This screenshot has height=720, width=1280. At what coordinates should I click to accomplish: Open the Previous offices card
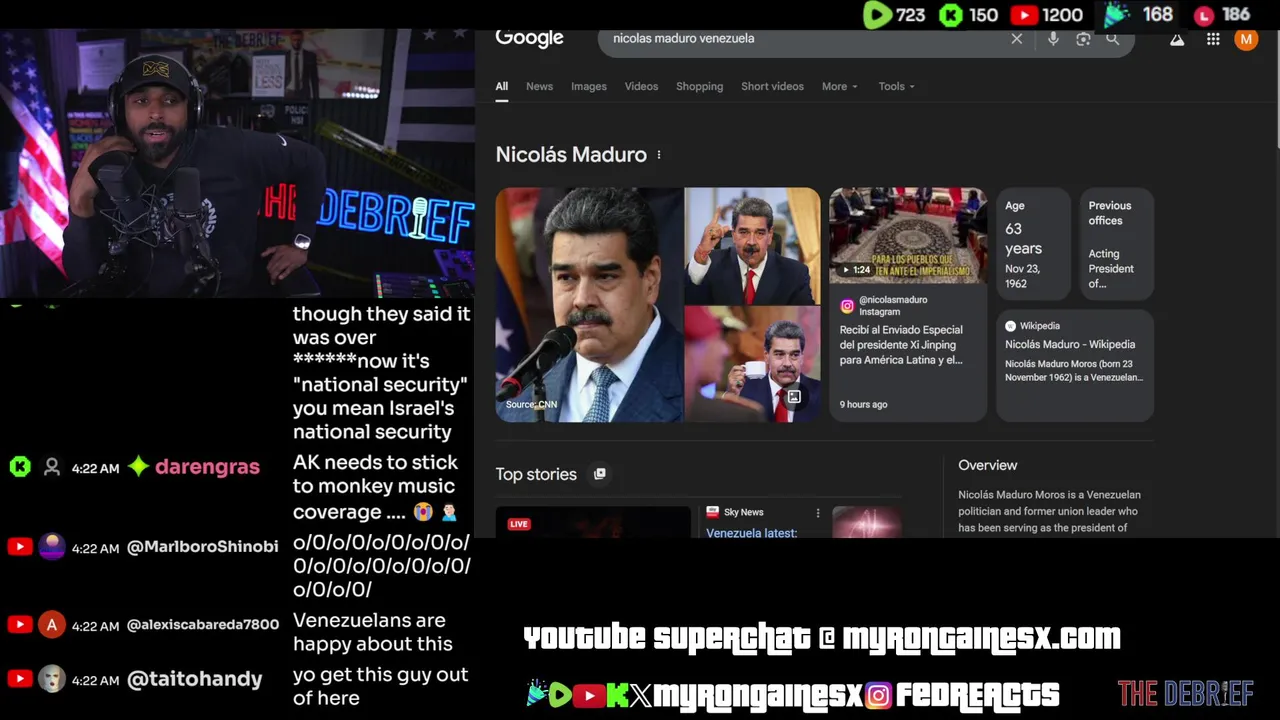1116,244
